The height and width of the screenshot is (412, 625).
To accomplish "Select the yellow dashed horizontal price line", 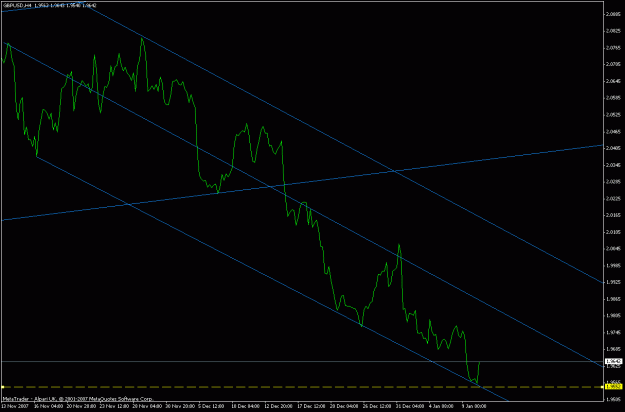I will pos(302,386).
